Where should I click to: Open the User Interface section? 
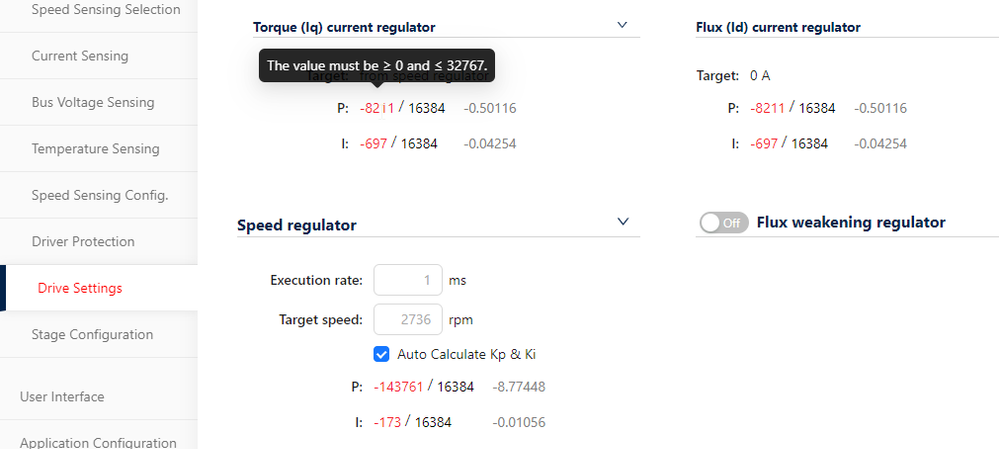[x=62, y=397]
